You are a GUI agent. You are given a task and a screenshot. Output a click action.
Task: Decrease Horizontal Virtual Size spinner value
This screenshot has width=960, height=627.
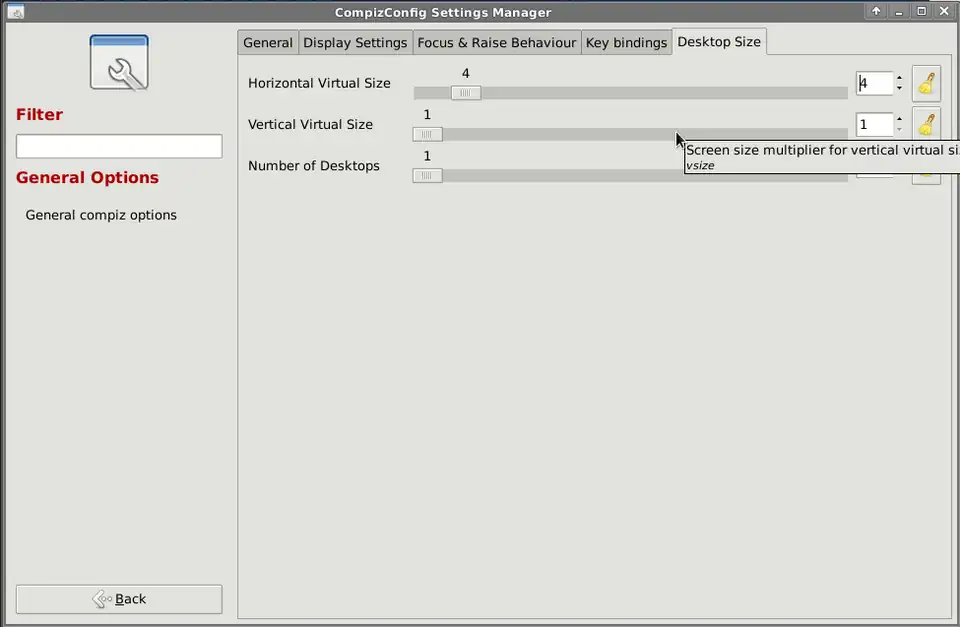pyautogui.click(x=899, y=89)
